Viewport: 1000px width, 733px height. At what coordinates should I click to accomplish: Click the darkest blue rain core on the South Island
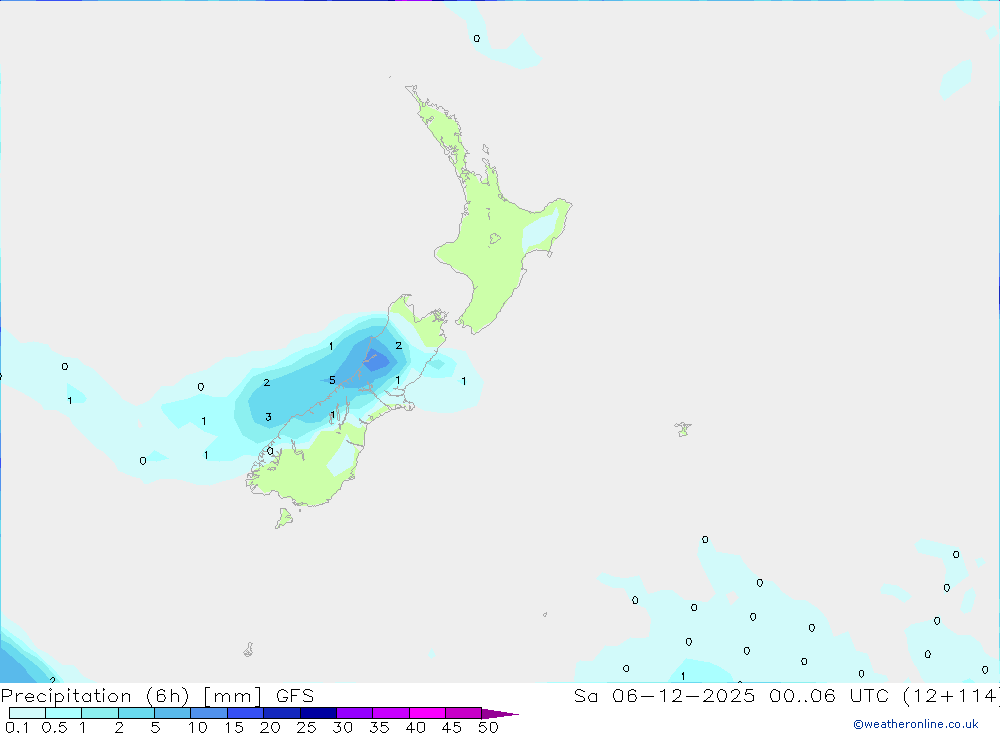tap(376, 360)
